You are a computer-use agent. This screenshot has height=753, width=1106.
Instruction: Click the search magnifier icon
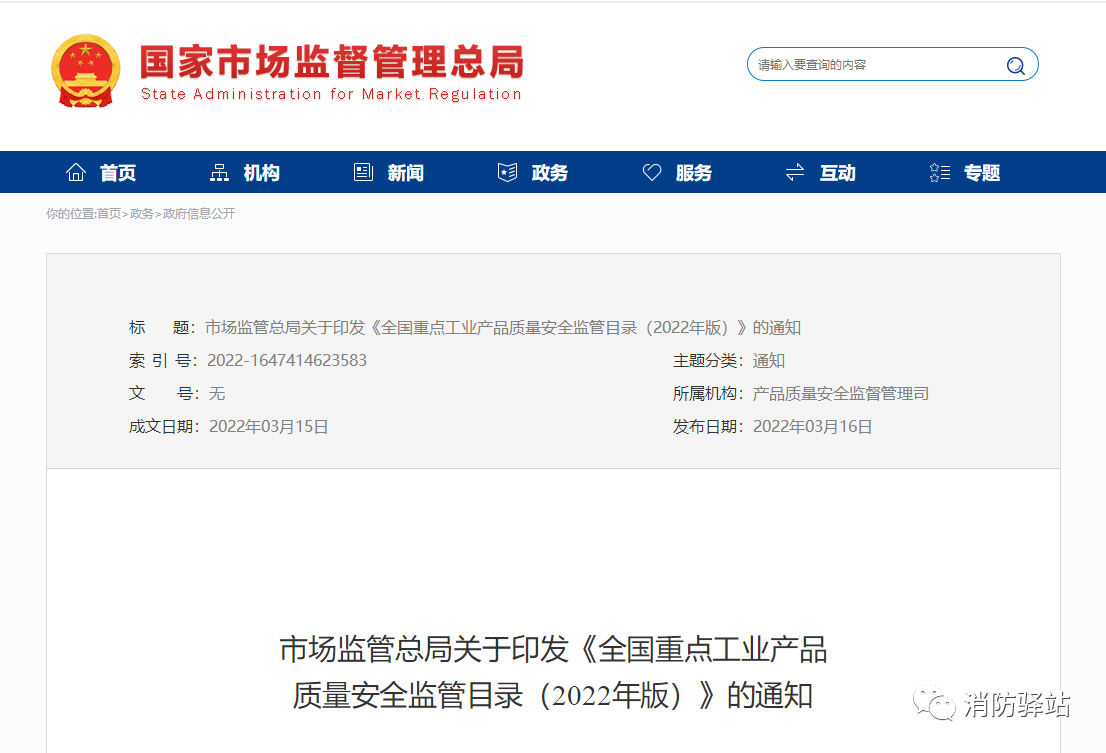(1016, 64)
